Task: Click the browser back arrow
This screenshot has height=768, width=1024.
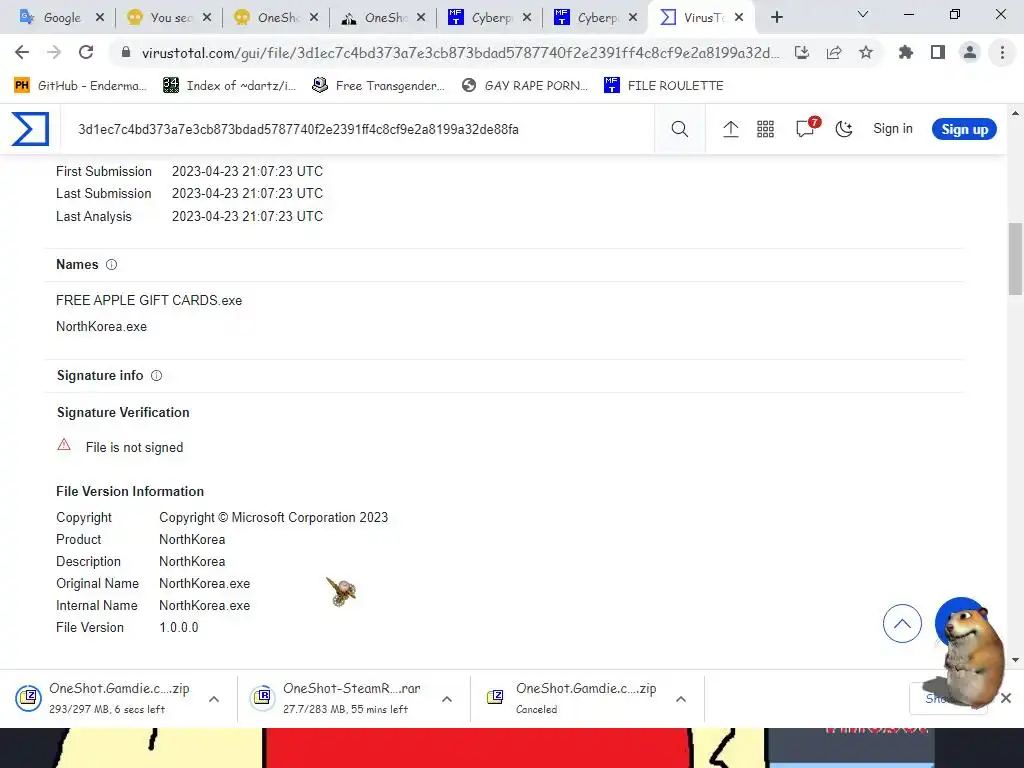Action: click(22, 52)
